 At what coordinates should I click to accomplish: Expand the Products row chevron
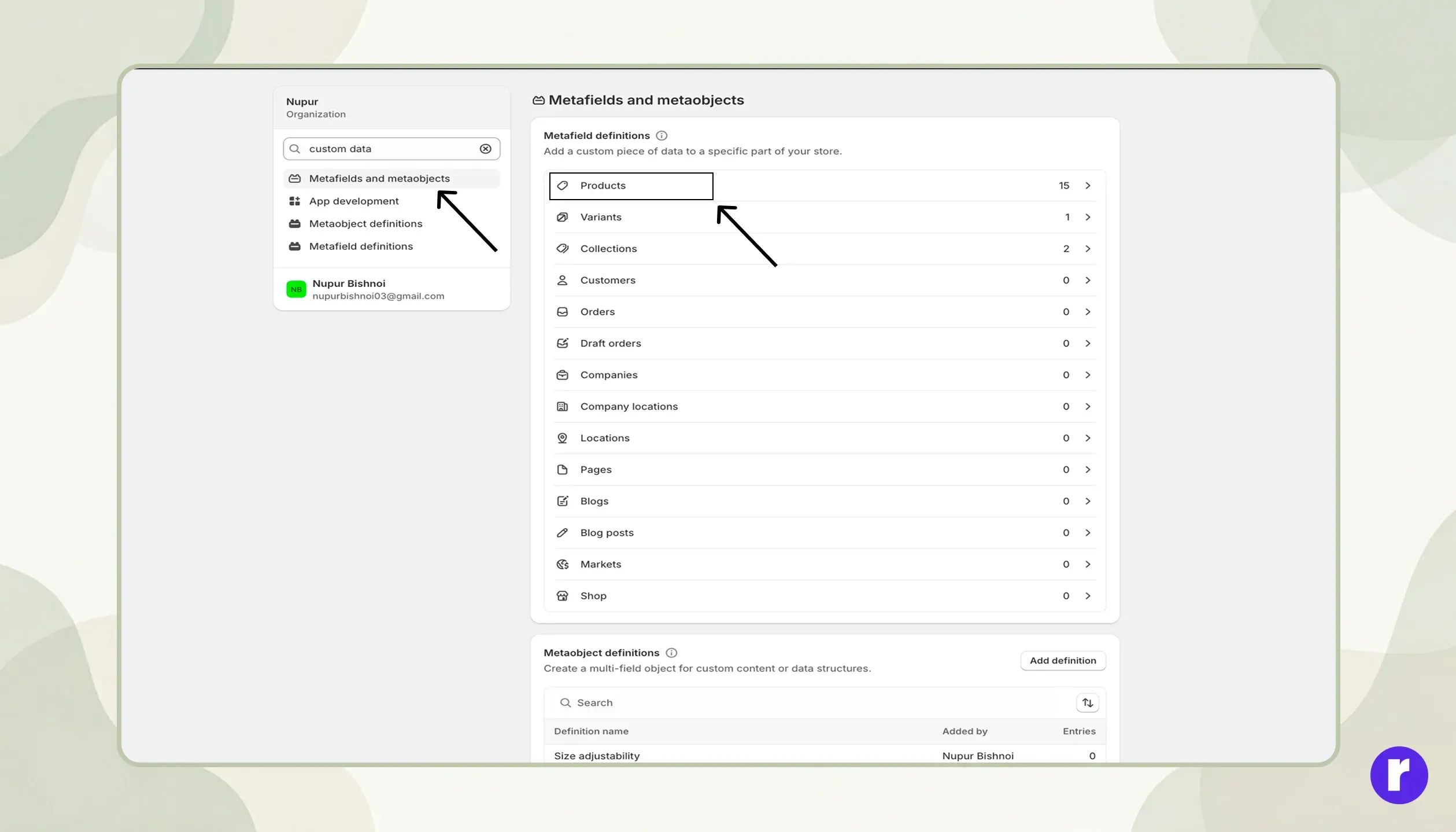(x=1087, y=186)
